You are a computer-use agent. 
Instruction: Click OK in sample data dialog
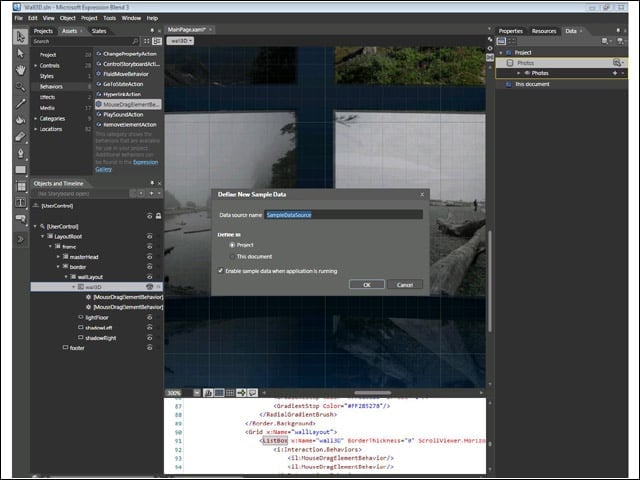point(367,284)
